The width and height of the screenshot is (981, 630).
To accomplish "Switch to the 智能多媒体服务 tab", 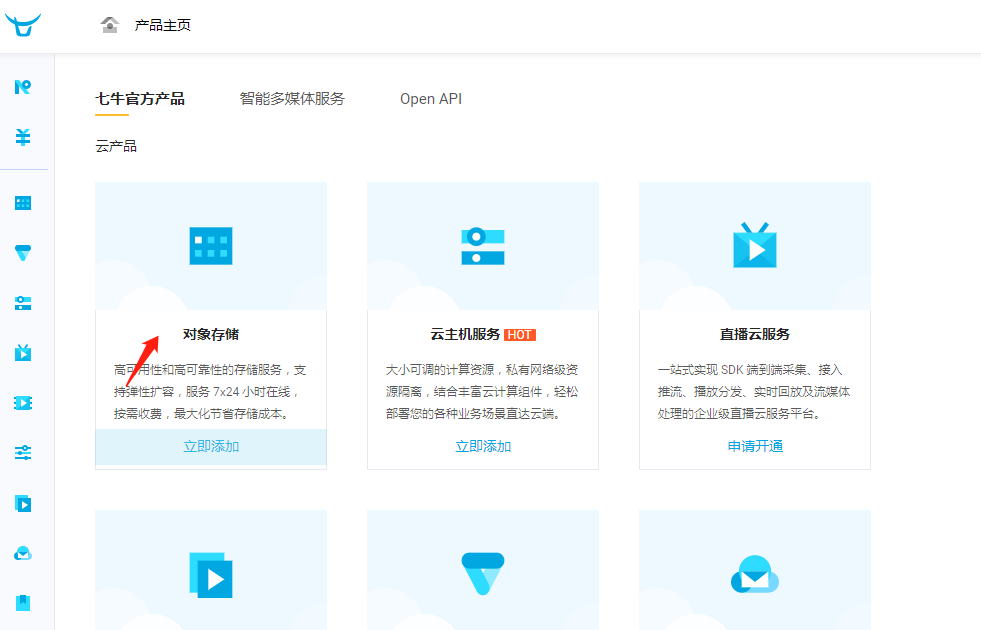I will (x=292, y=99).
